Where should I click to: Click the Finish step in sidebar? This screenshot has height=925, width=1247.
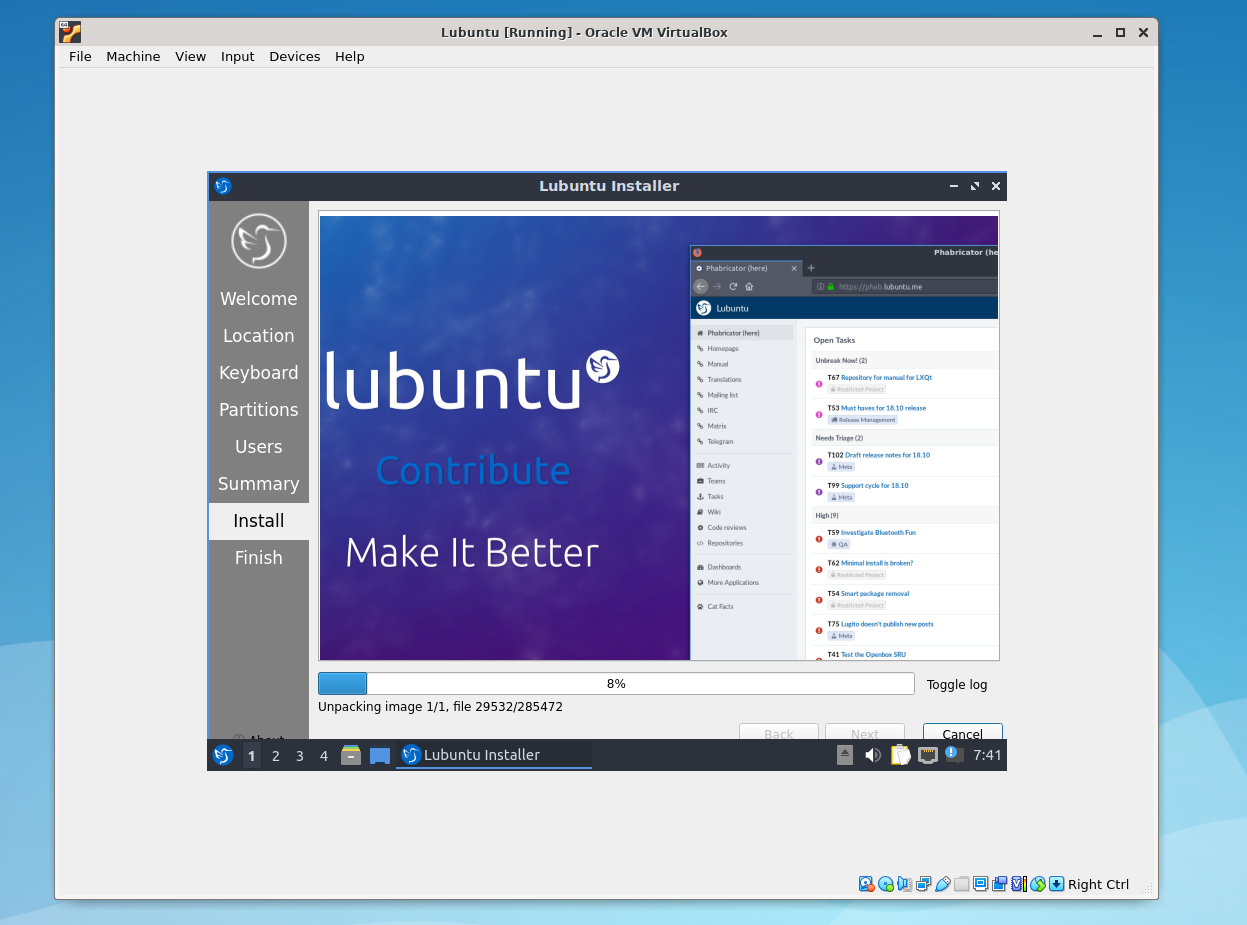click(x=259, y=558)
